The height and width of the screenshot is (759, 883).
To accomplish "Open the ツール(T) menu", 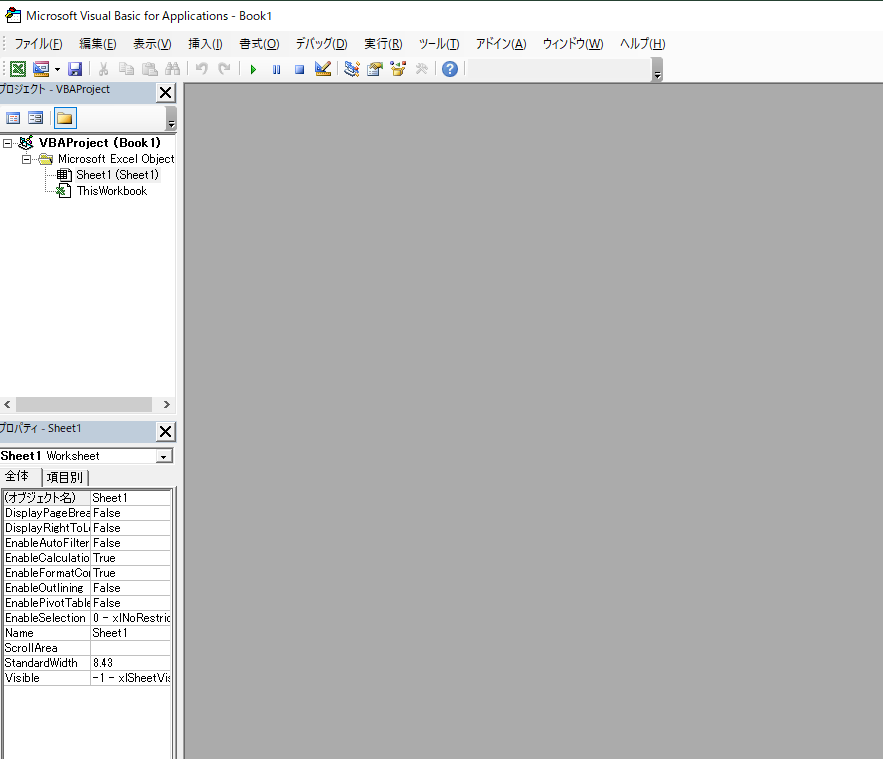I will point(439,44).
